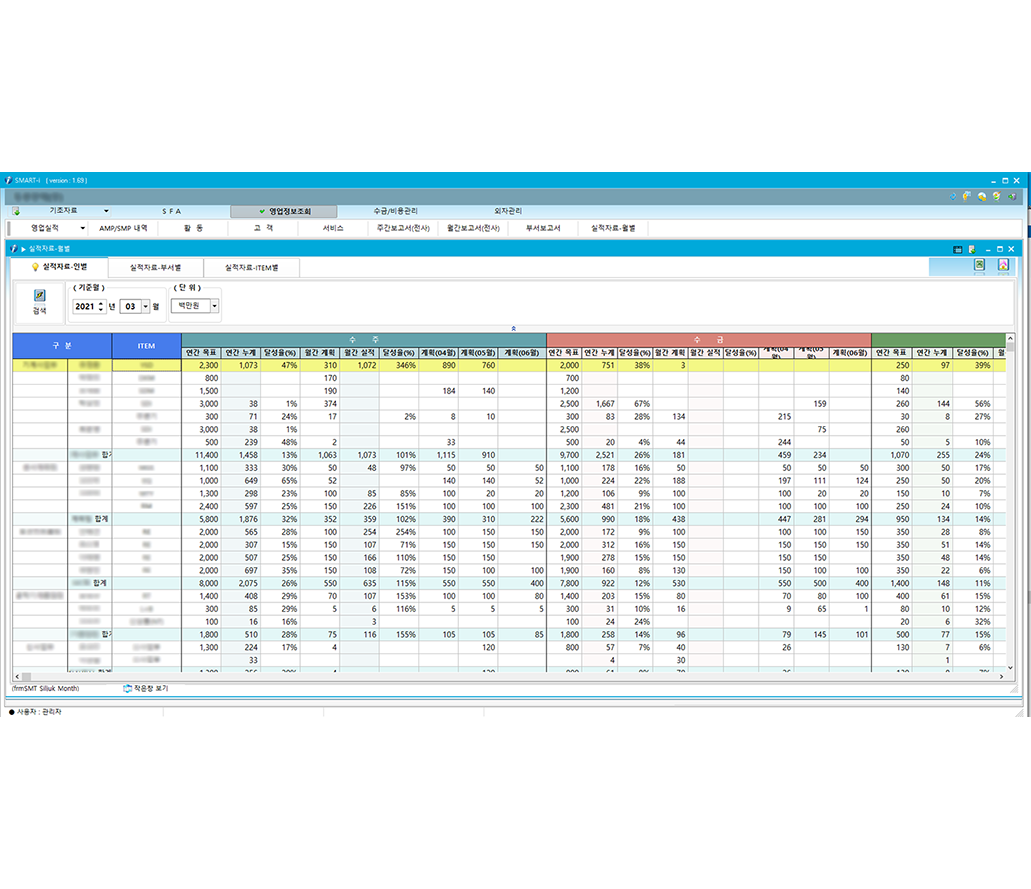The image size is (1031, 889).
Task: Collapse the search panel with the chevron
Action: pos(513,328)
